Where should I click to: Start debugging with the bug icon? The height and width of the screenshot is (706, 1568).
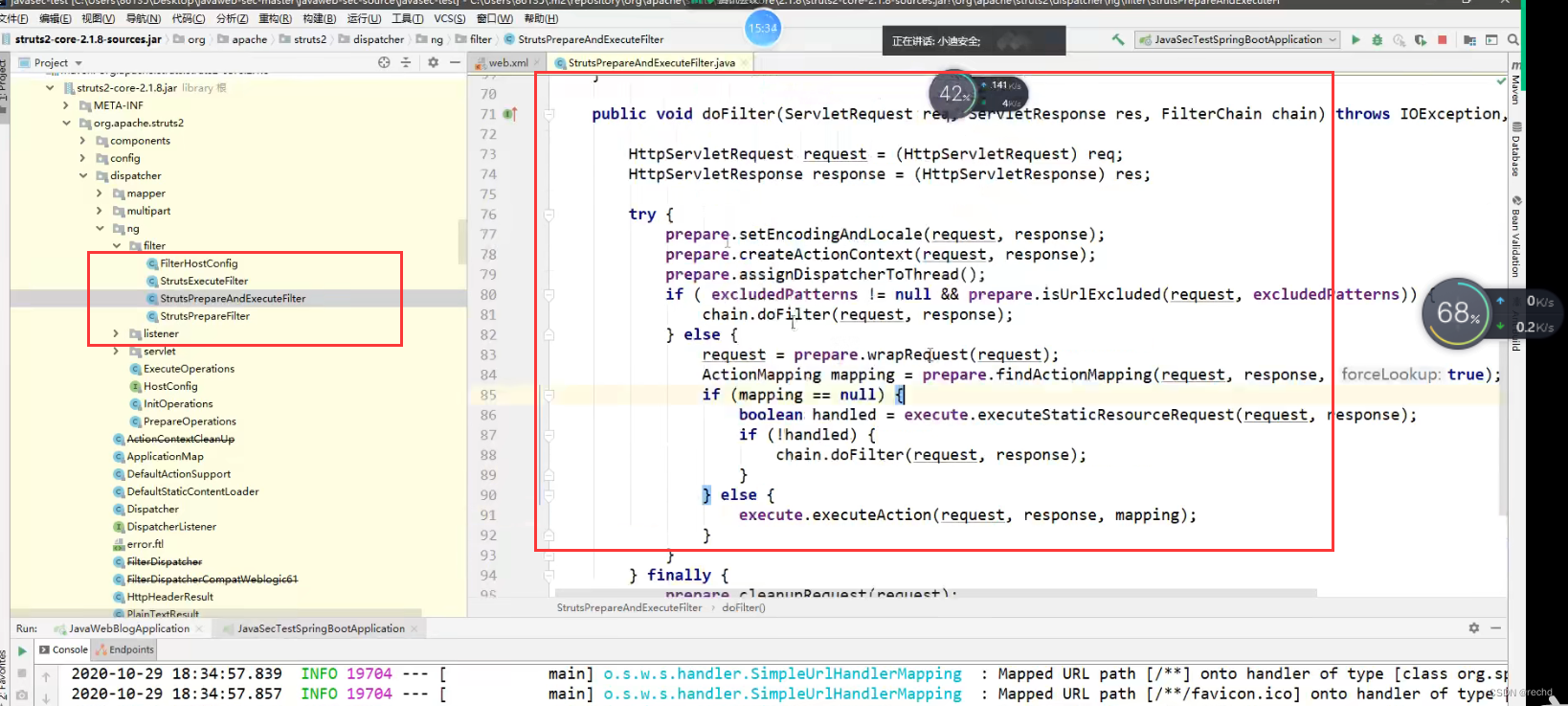pos(1378,39)
